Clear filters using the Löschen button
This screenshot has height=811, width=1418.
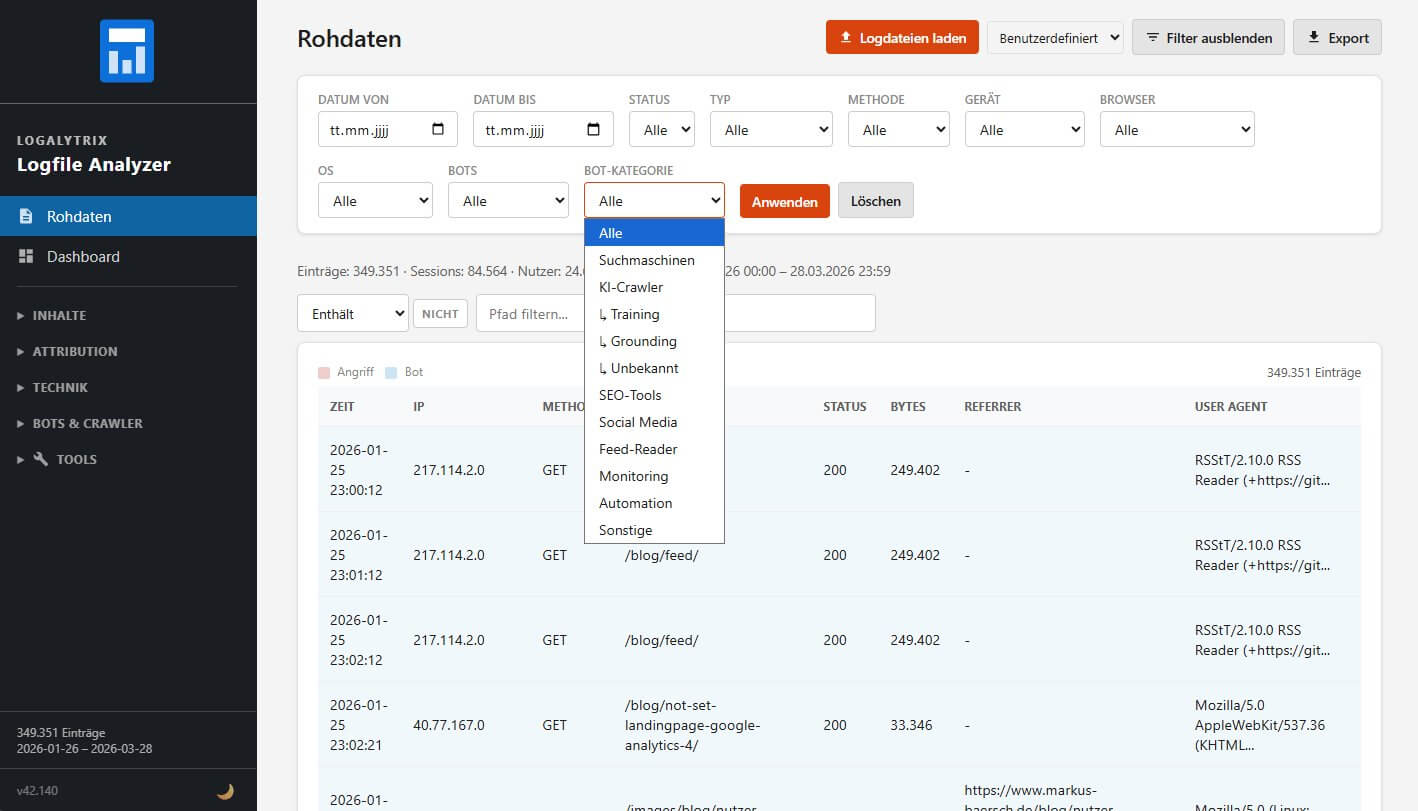pos(875,200)
